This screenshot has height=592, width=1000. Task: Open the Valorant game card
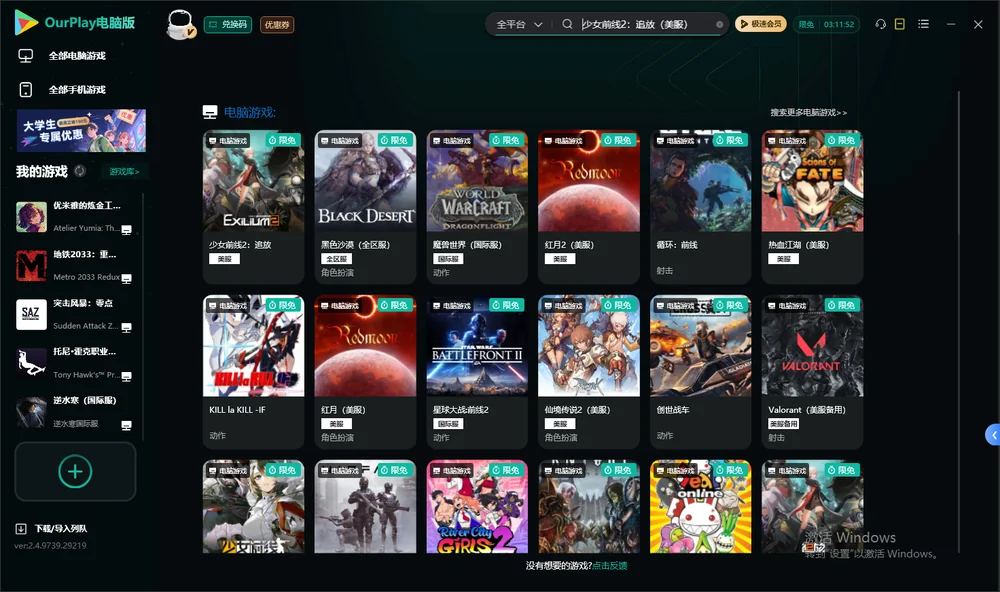(812, 371)
